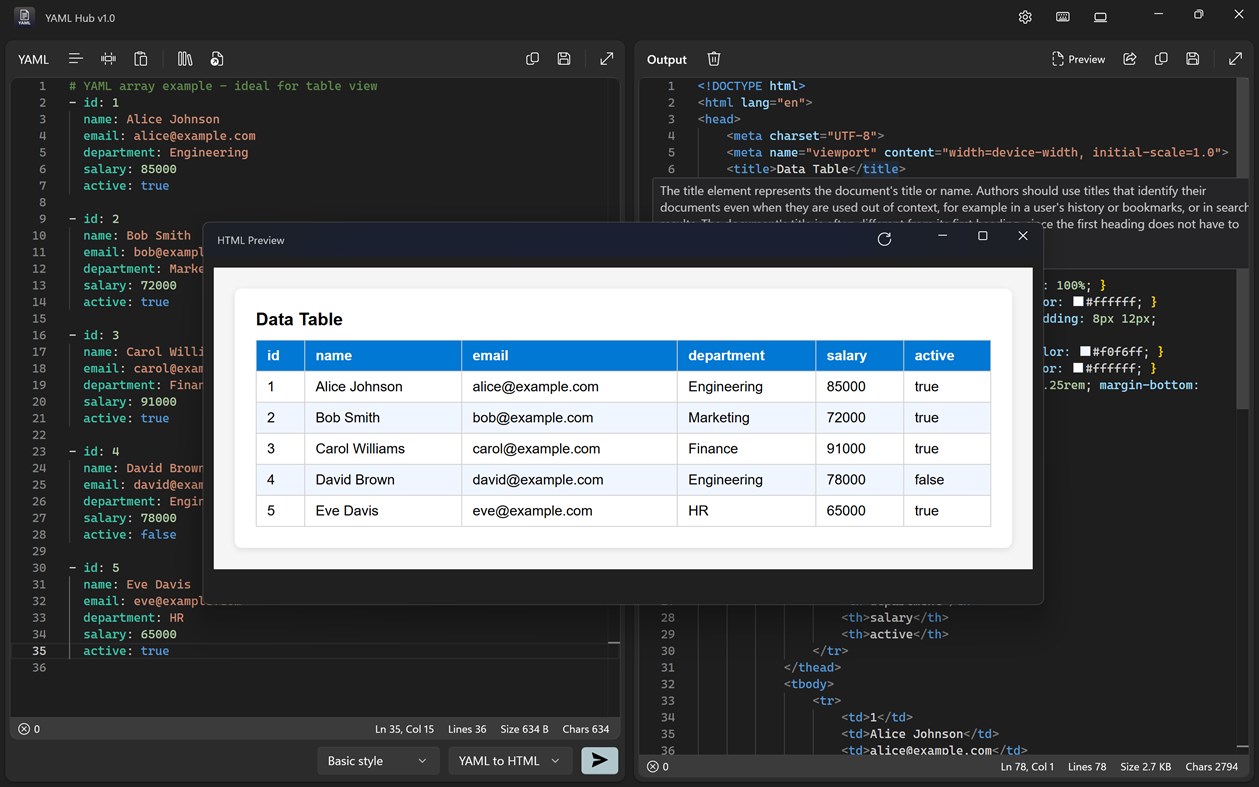Click the share/export icon in Output toolbar
The height and width of the screenshot is (787, 1259).
[x=1130, y=59]
